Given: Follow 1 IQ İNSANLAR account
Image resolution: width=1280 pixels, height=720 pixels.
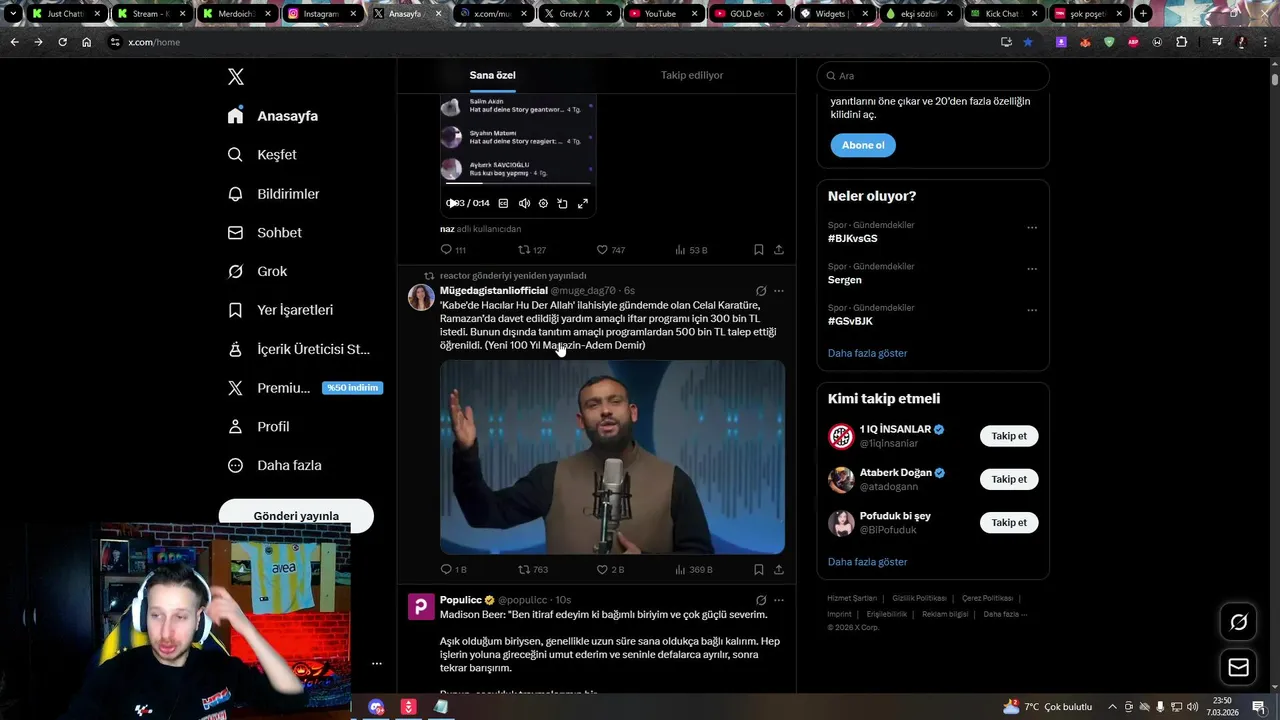Looking at the screenshot, I should pyautogui.click(x=1009, y=436).
